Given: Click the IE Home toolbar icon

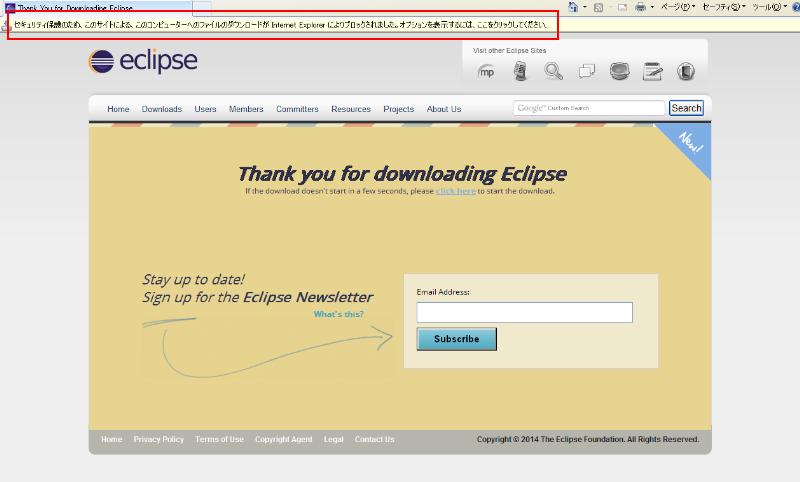Looking at the screenshot, I should (x=573, y=7).
